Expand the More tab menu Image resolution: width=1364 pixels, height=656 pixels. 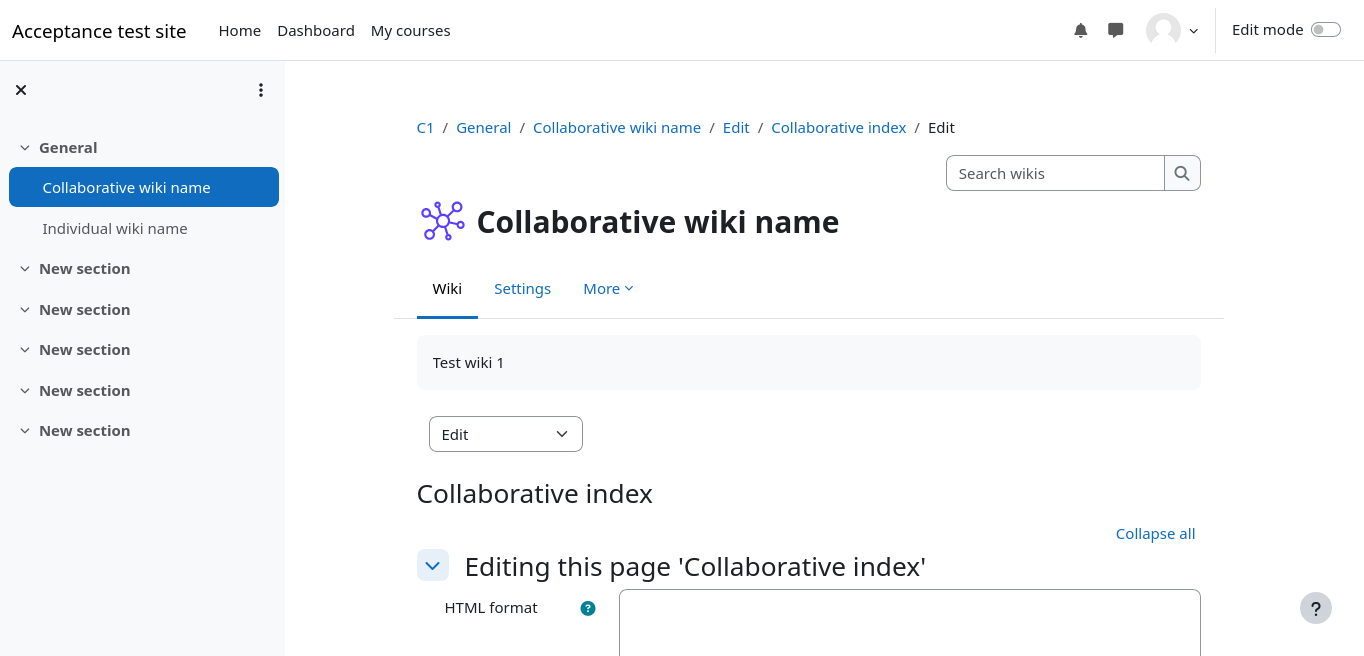[x=608, y=289]
